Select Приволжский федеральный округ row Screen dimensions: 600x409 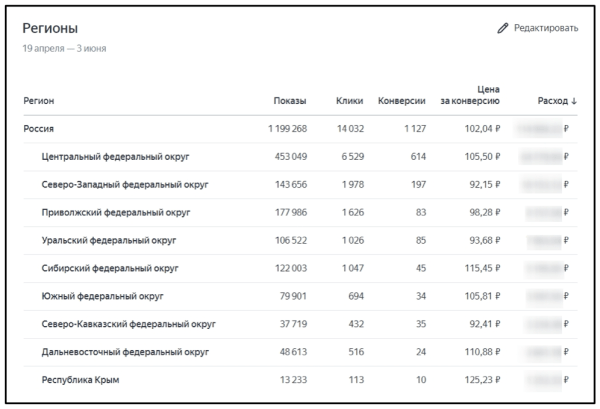116,213
